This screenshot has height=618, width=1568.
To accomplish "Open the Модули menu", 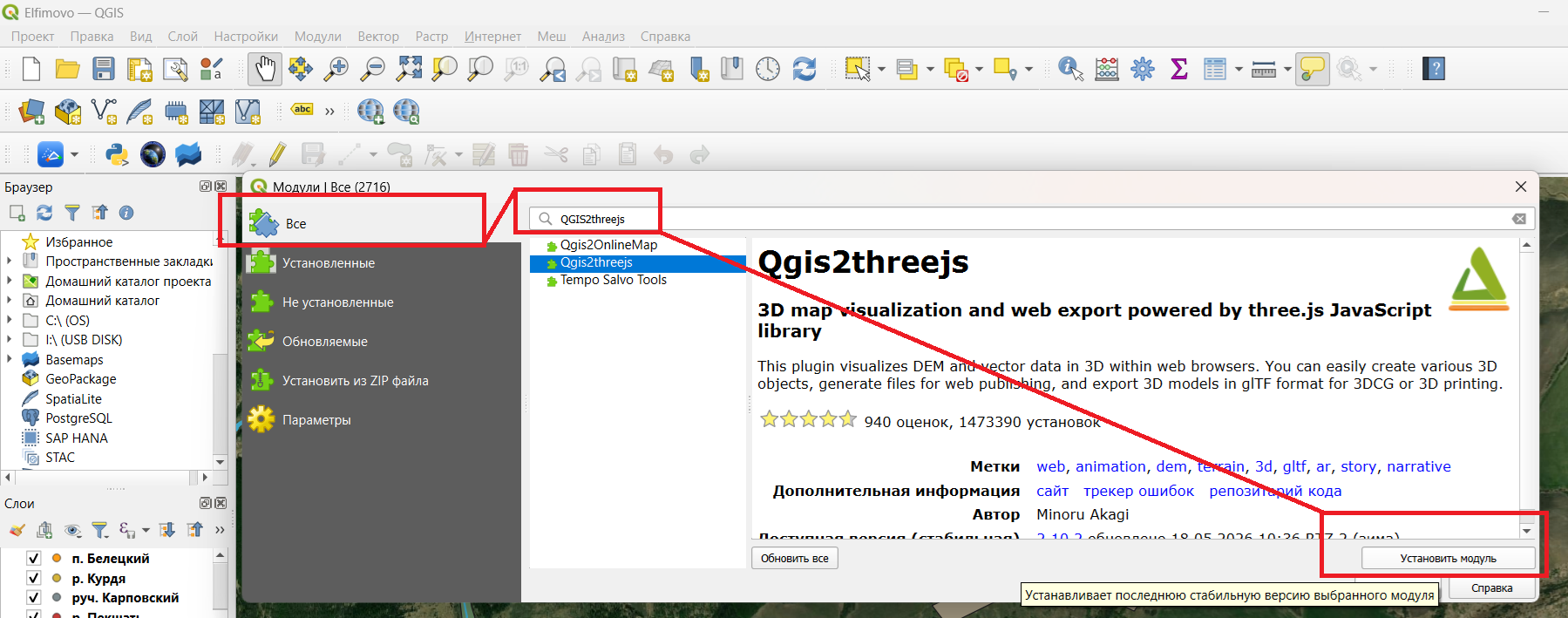I will [x=317, y=36].
